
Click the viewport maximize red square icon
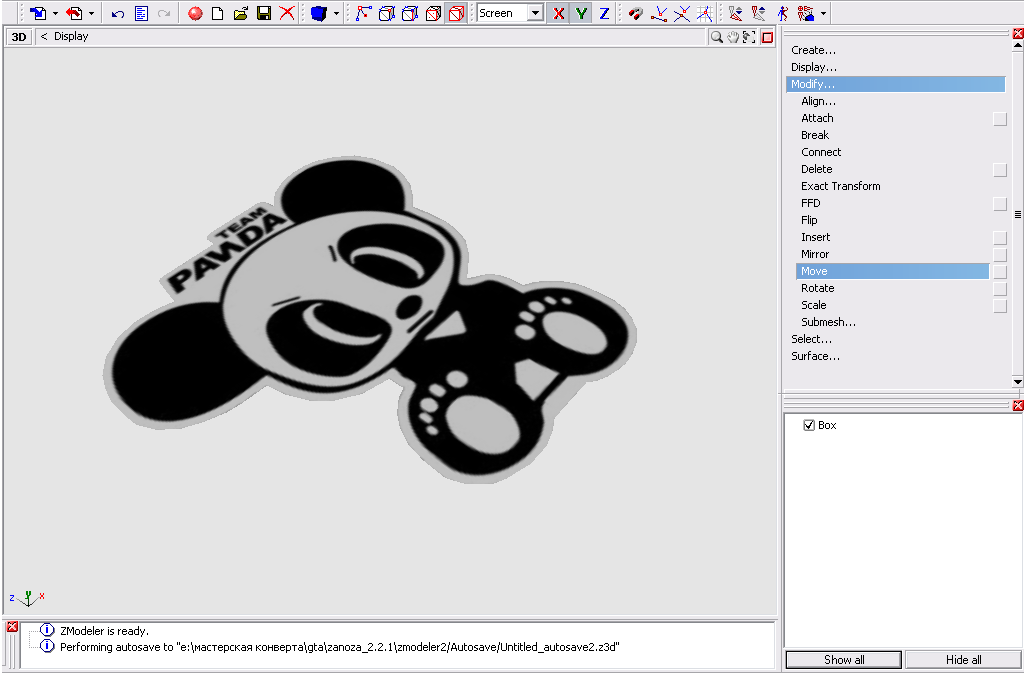coord(767,37)
